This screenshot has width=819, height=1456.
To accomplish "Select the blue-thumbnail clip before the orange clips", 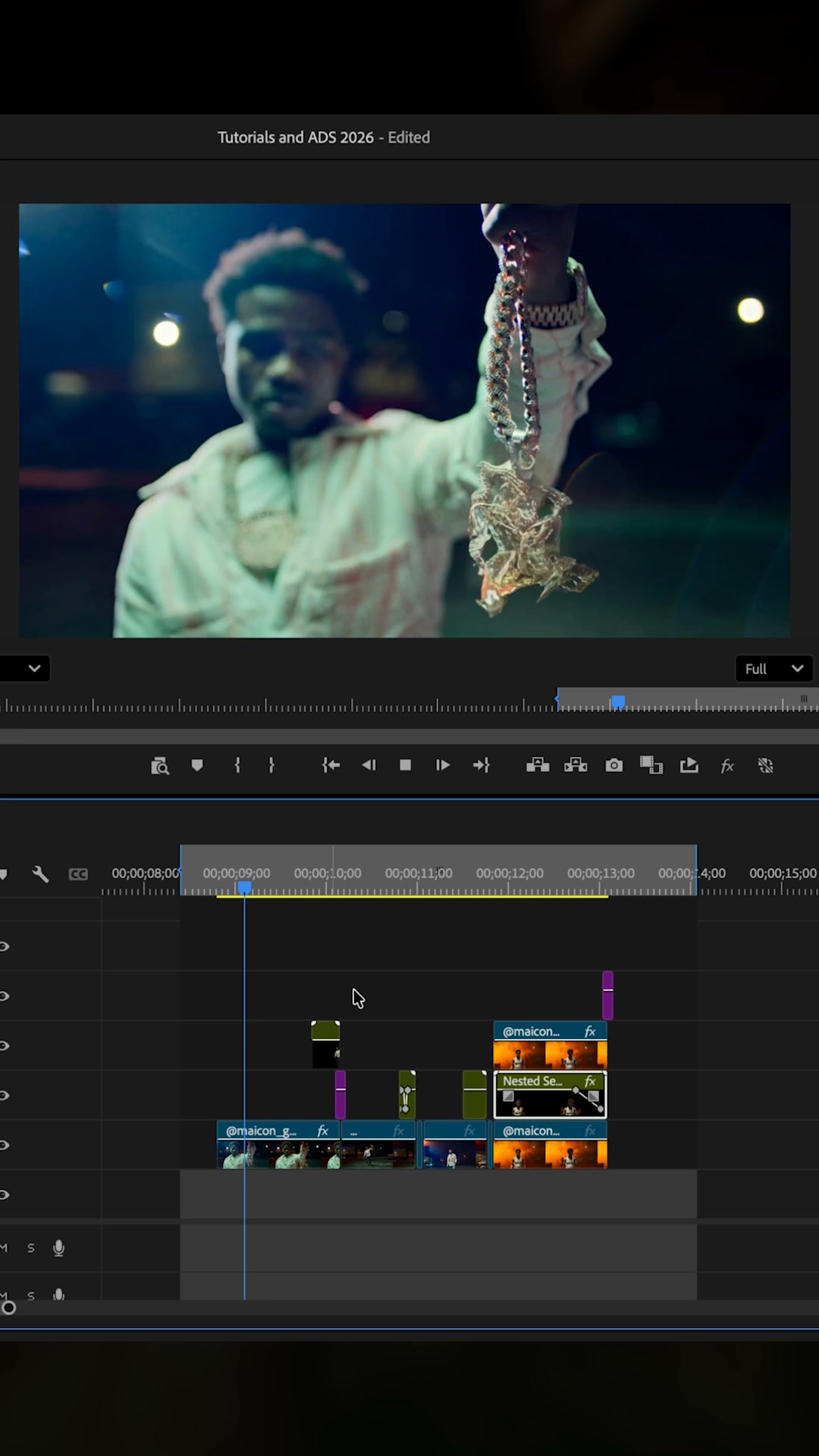I will click(x=455, y=1144).
